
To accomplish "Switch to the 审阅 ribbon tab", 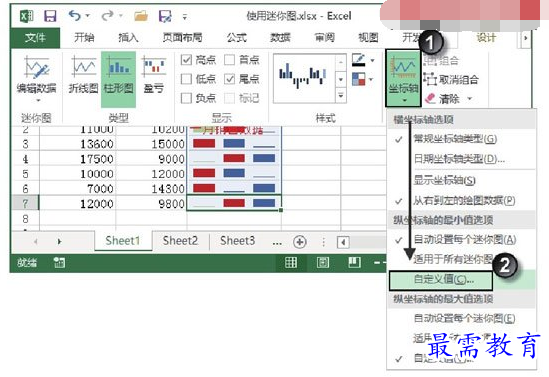I will [325, 37].
